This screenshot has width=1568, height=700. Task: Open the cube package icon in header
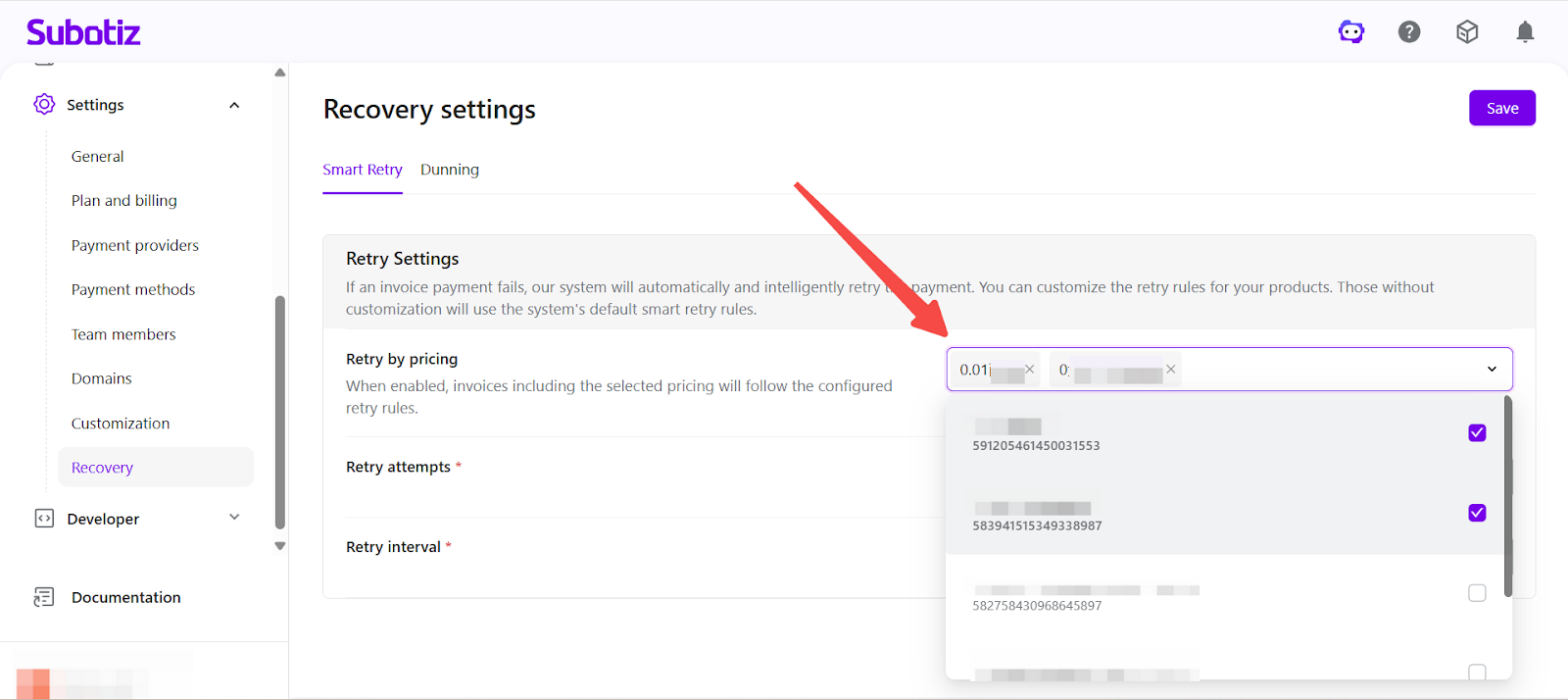click(1467, 32)
